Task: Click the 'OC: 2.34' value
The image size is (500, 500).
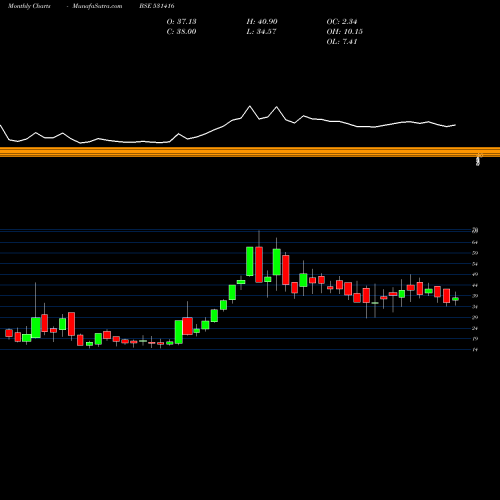Action: [342, 22]
